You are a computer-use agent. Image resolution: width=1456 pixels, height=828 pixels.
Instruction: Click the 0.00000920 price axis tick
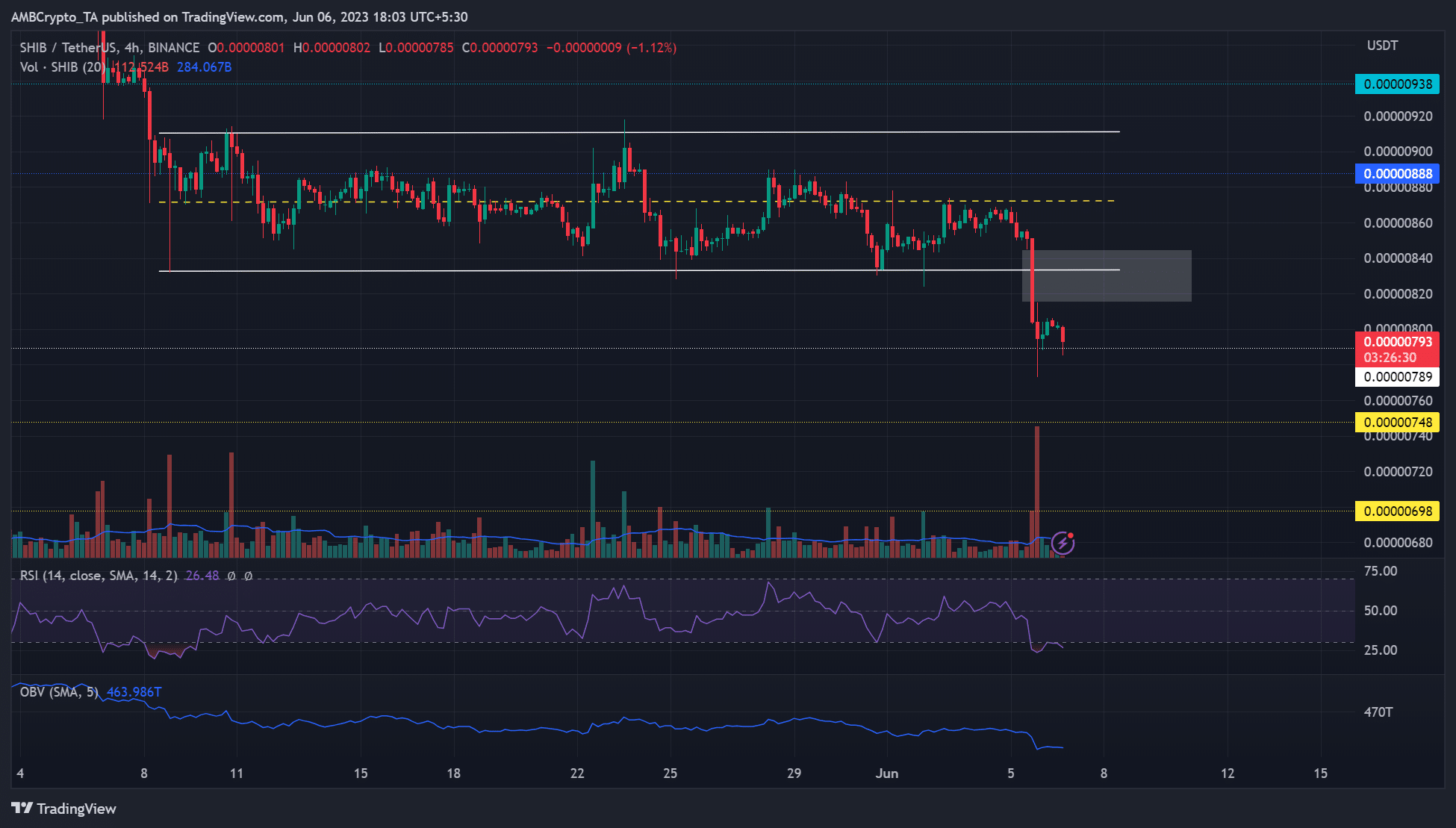coord(1398,116)
